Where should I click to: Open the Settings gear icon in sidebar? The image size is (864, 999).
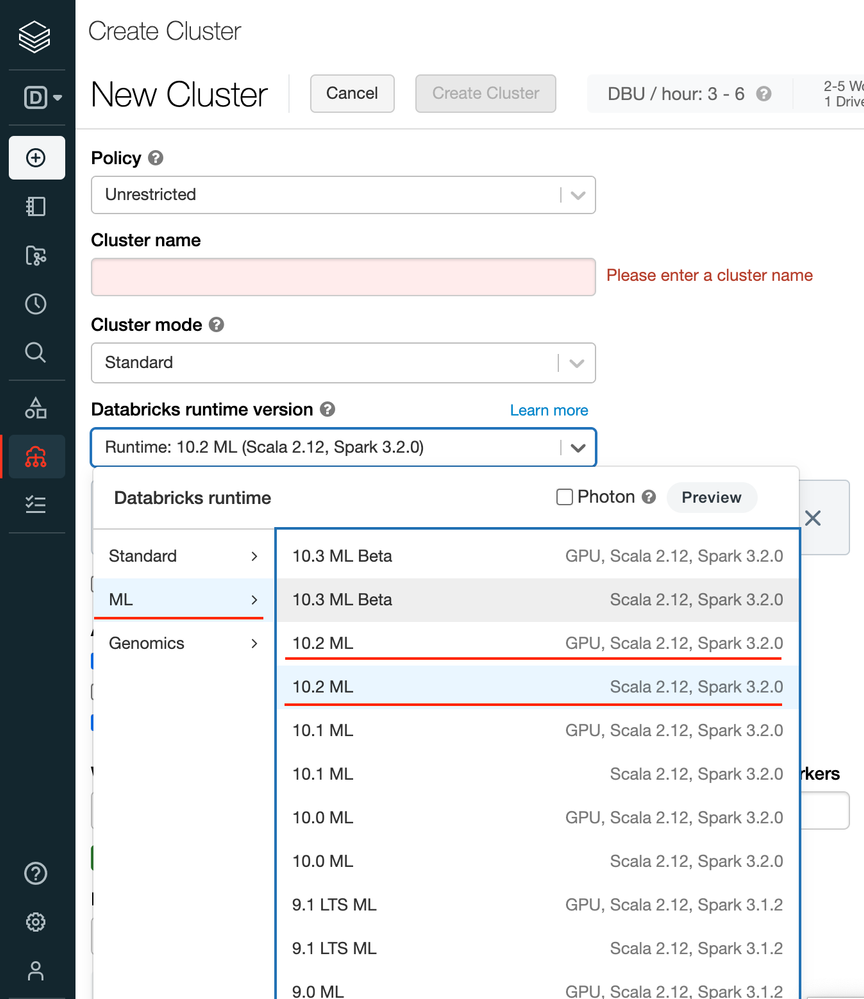36,922
